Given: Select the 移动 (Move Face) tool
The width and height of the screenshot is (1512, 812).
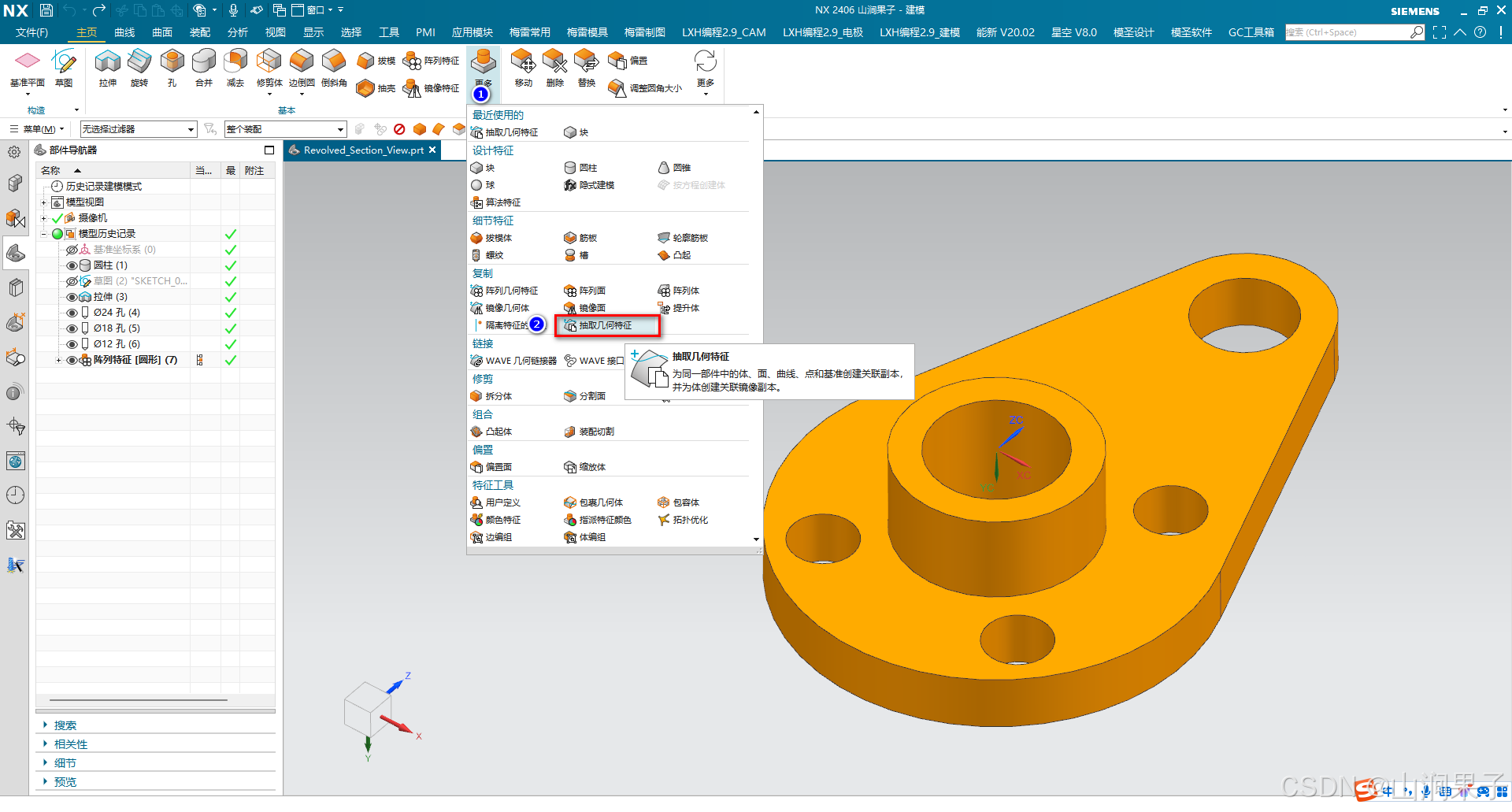Looking at the screenshot, I should [523, 67].
